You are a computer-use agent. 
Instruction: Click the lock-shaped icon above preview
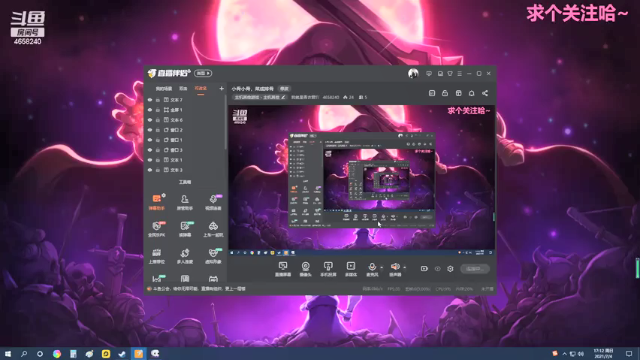tap(445, 93)
